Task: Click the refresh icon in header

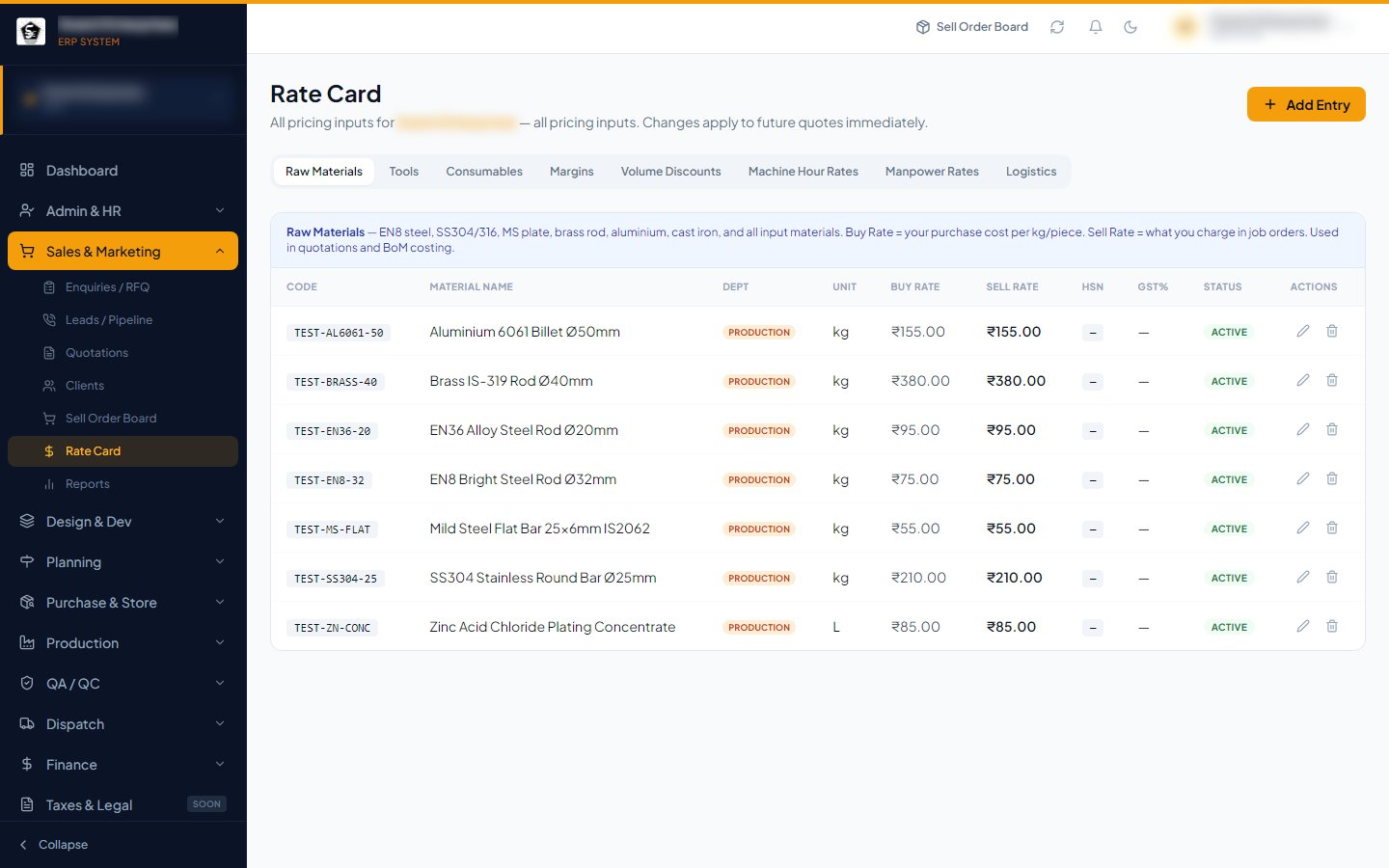Action: [1057, 27]
